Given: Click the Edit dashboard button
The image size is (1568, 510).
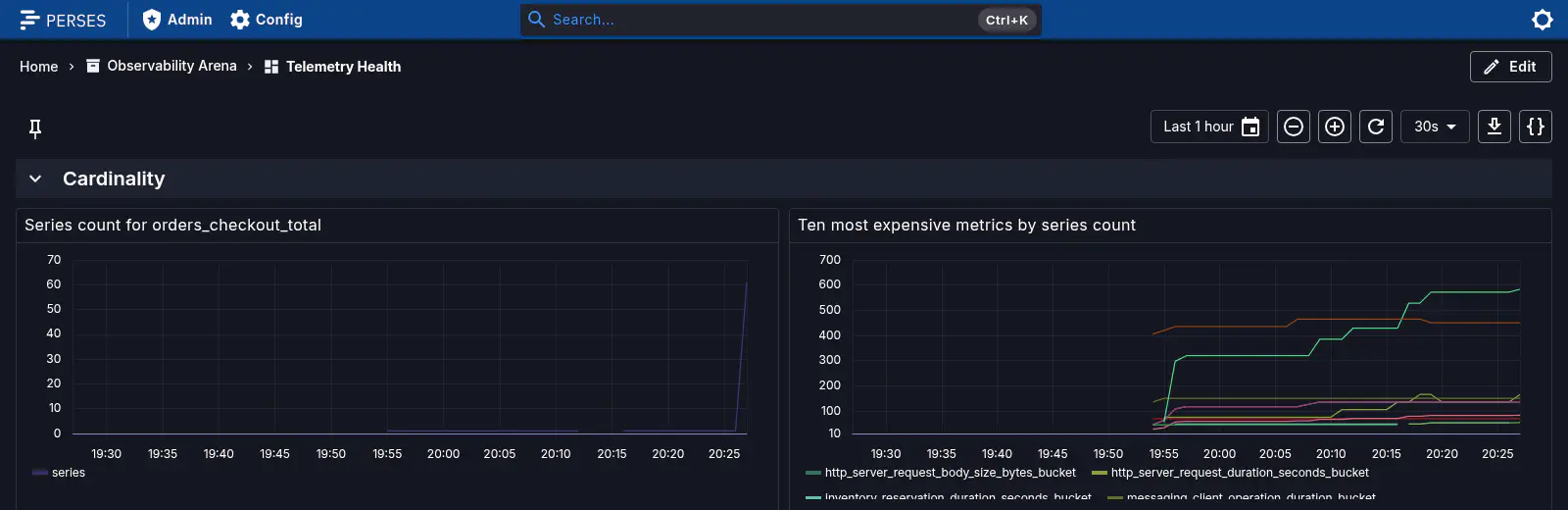Looking at the screenshot, I should pos(1510,67).
